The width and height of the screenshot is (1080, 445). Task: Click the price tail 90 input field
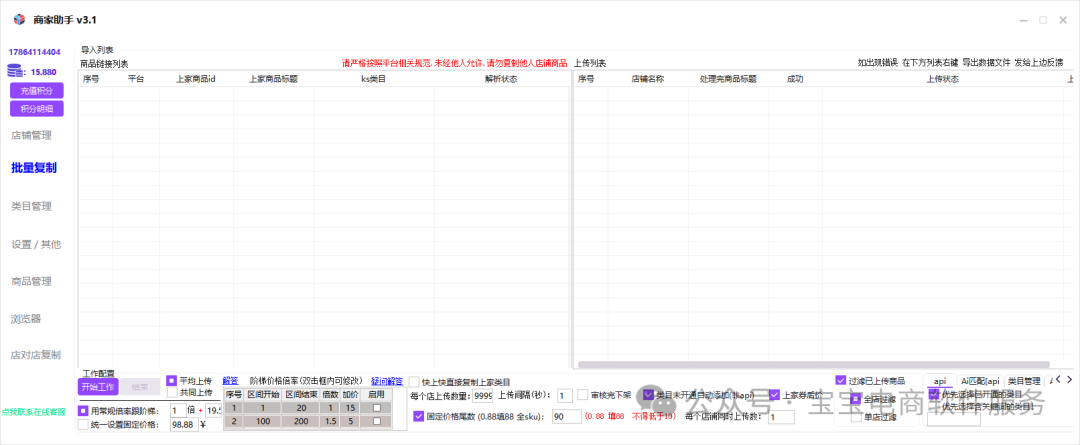point(567,417)
